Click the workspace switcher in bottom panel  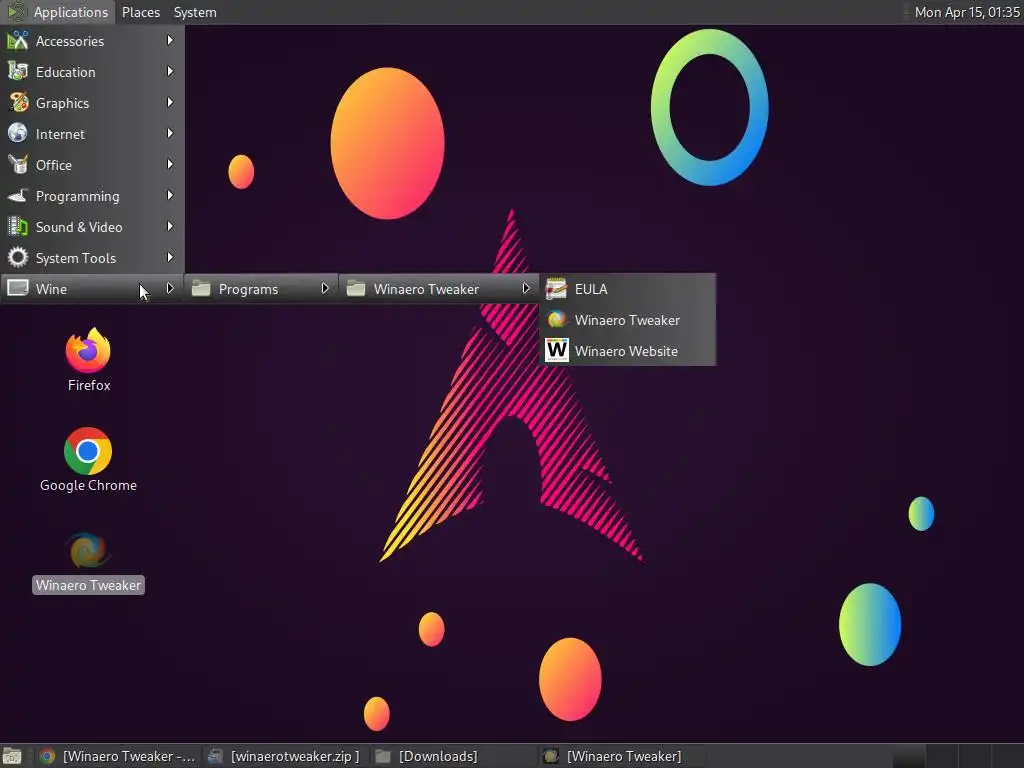958,756
